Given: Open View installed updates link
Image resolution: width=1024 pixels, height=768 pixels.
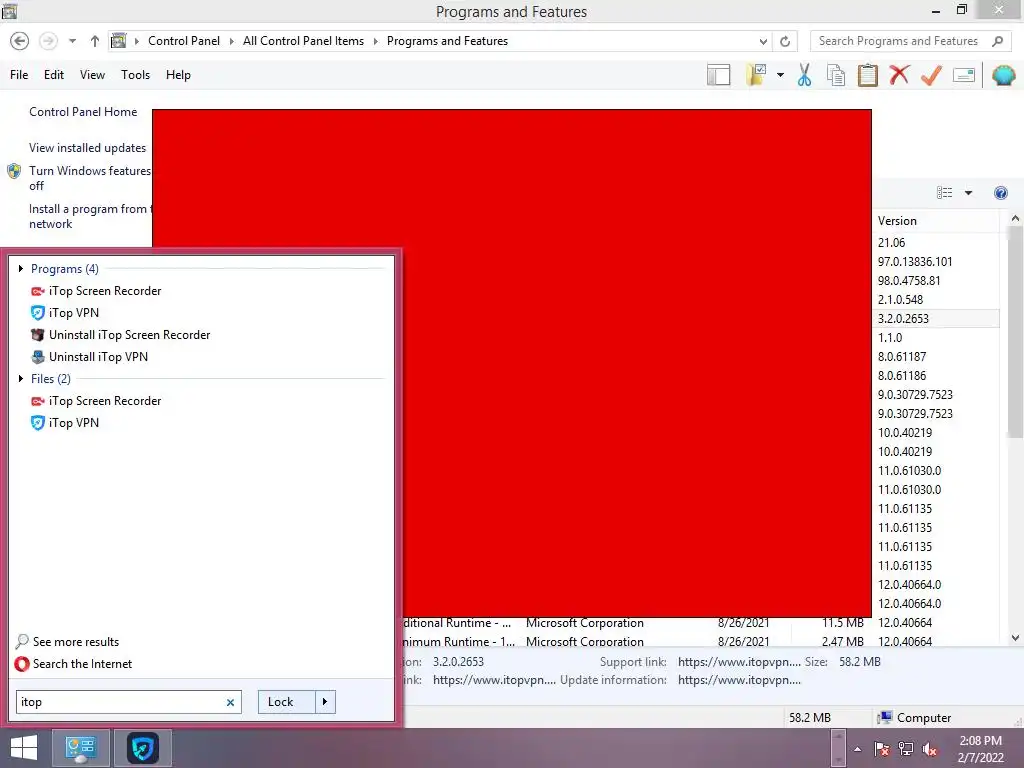Looking at the screenshot, I should tap(88, 148).
